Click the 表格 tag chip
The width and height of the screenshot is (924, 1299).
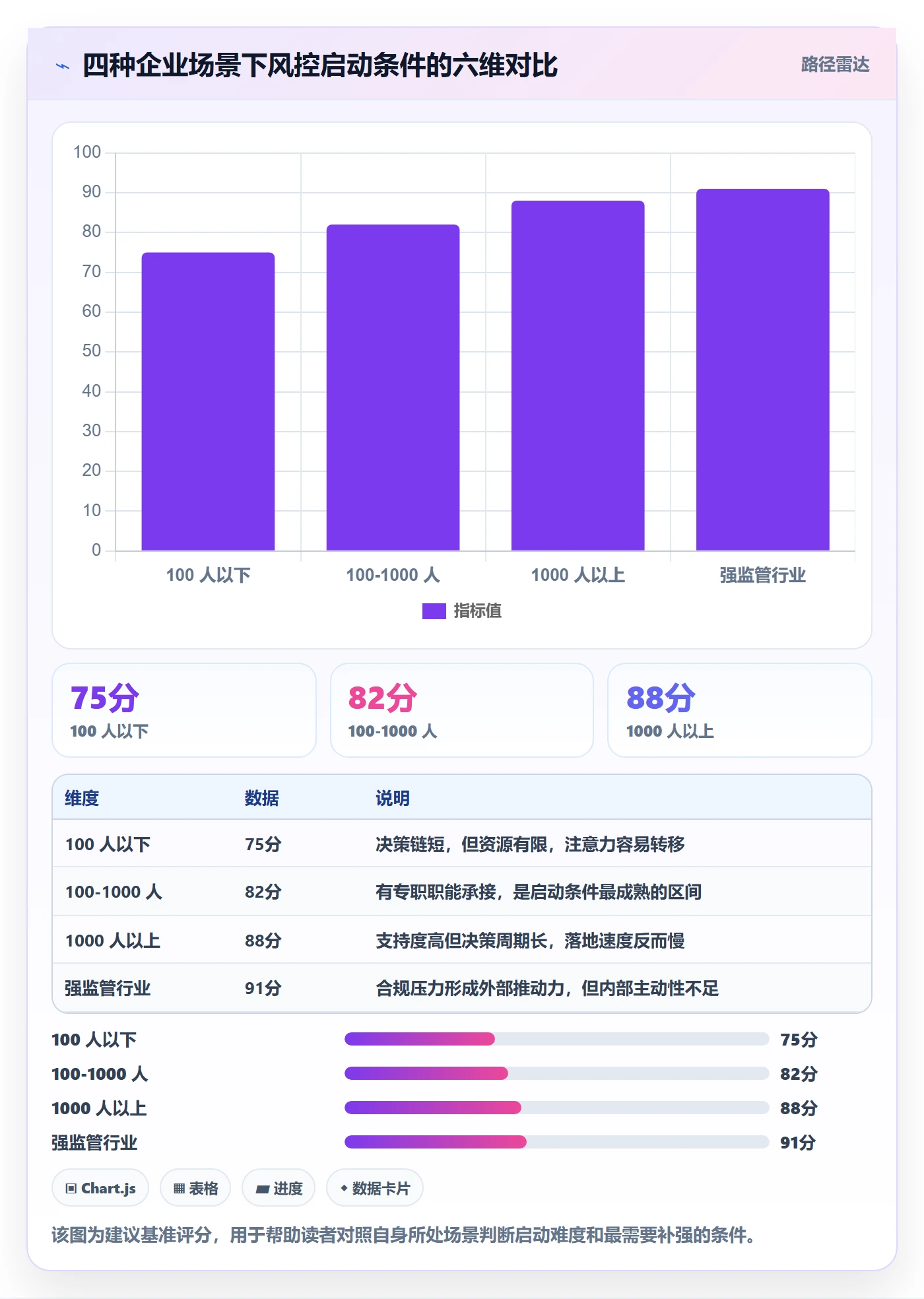[195, 1188]
